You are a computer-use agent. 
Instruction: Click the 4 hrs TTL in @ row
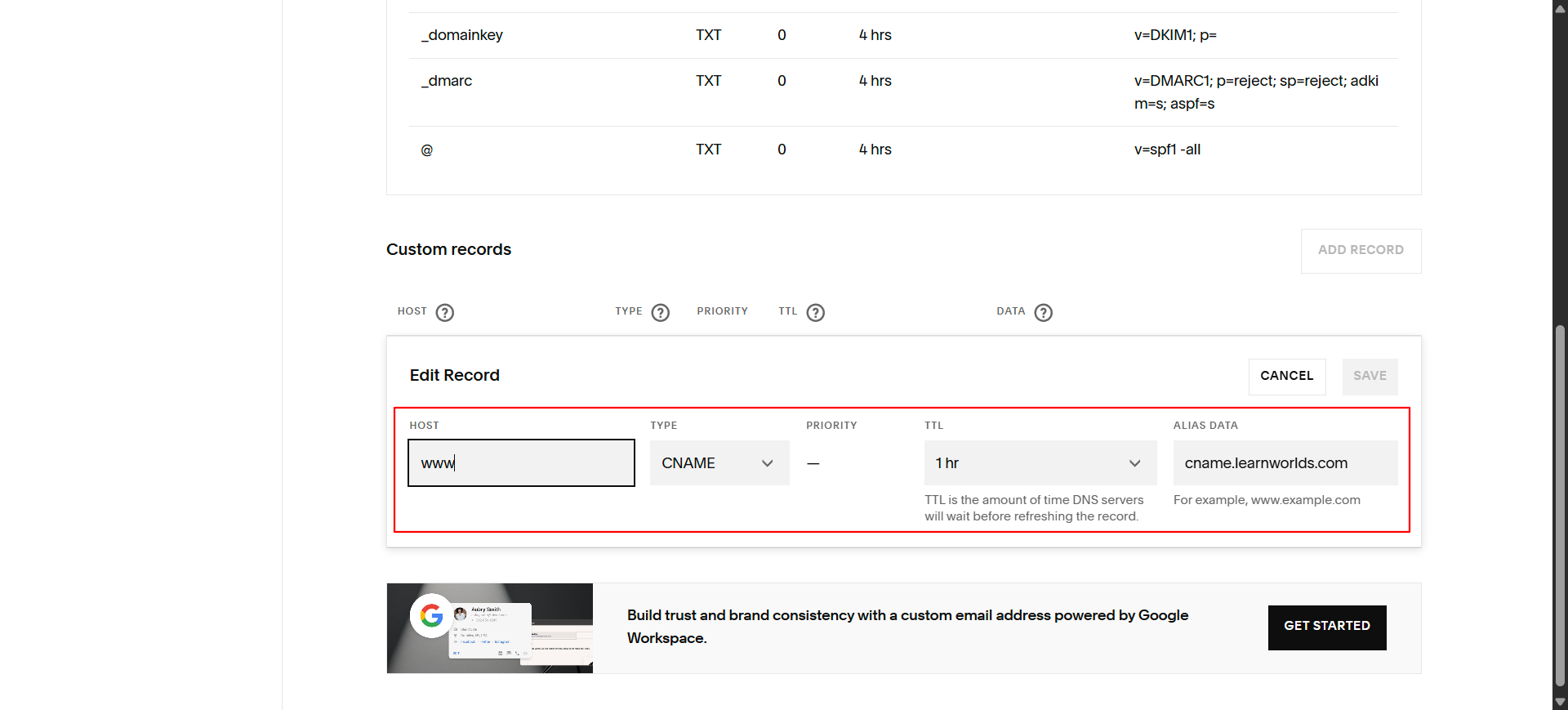point(875,150)
